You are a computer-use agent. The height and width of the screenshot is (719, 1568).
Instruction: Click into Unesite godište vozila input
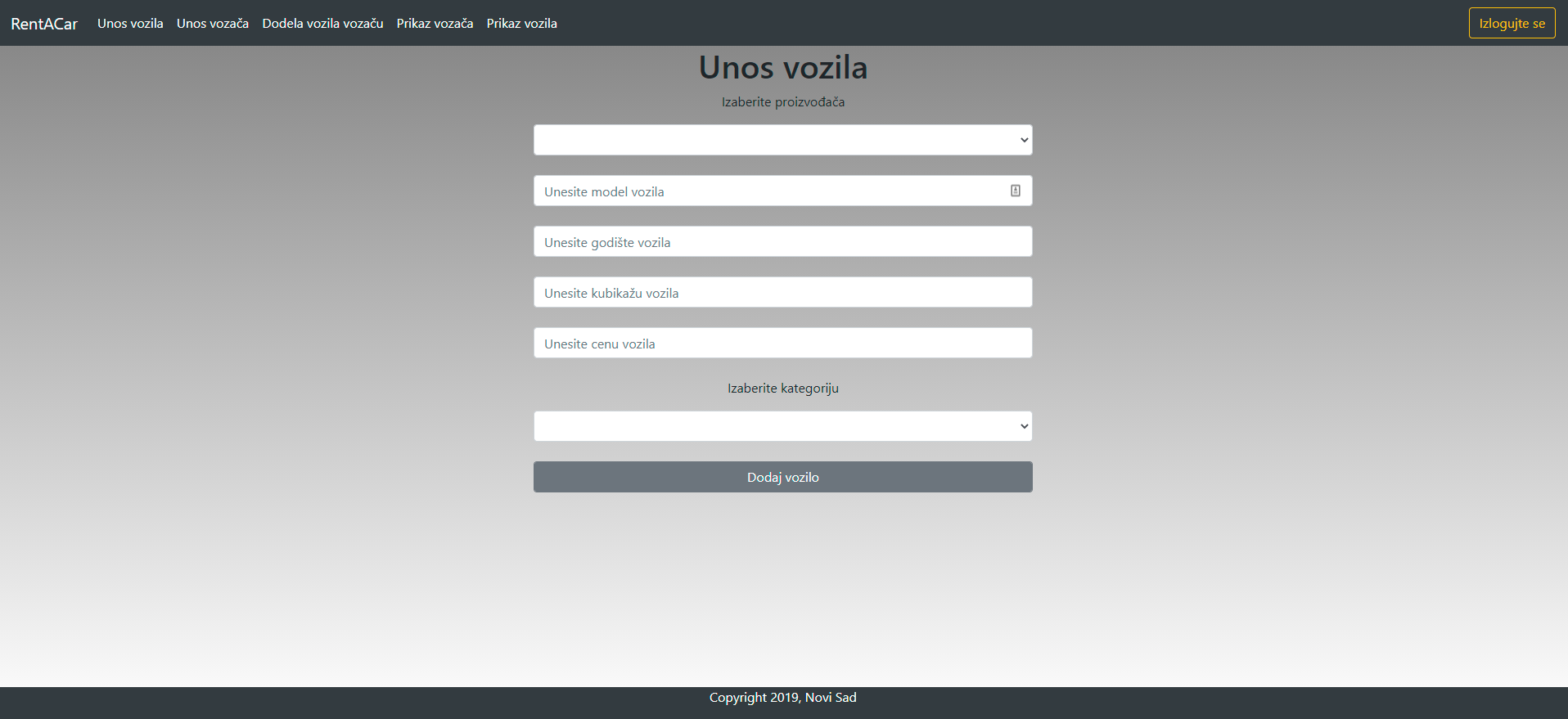pos(782,242)
